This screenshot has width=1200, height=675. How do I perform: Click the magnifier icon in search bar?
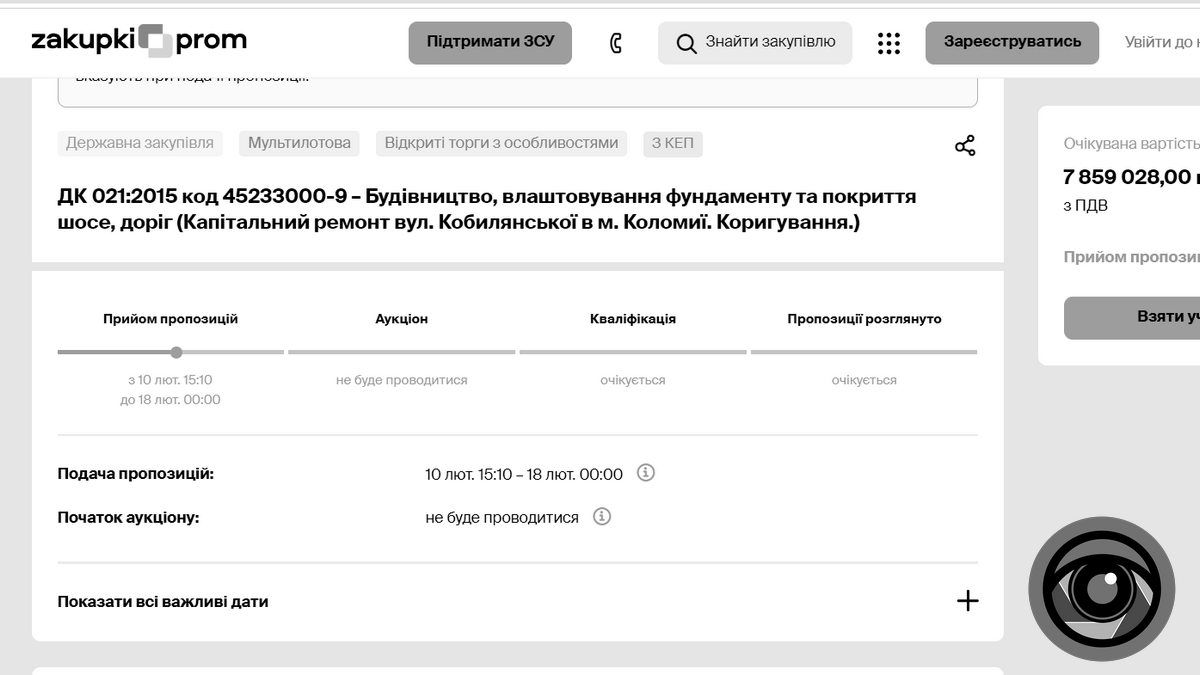click(x=686, y=42)
